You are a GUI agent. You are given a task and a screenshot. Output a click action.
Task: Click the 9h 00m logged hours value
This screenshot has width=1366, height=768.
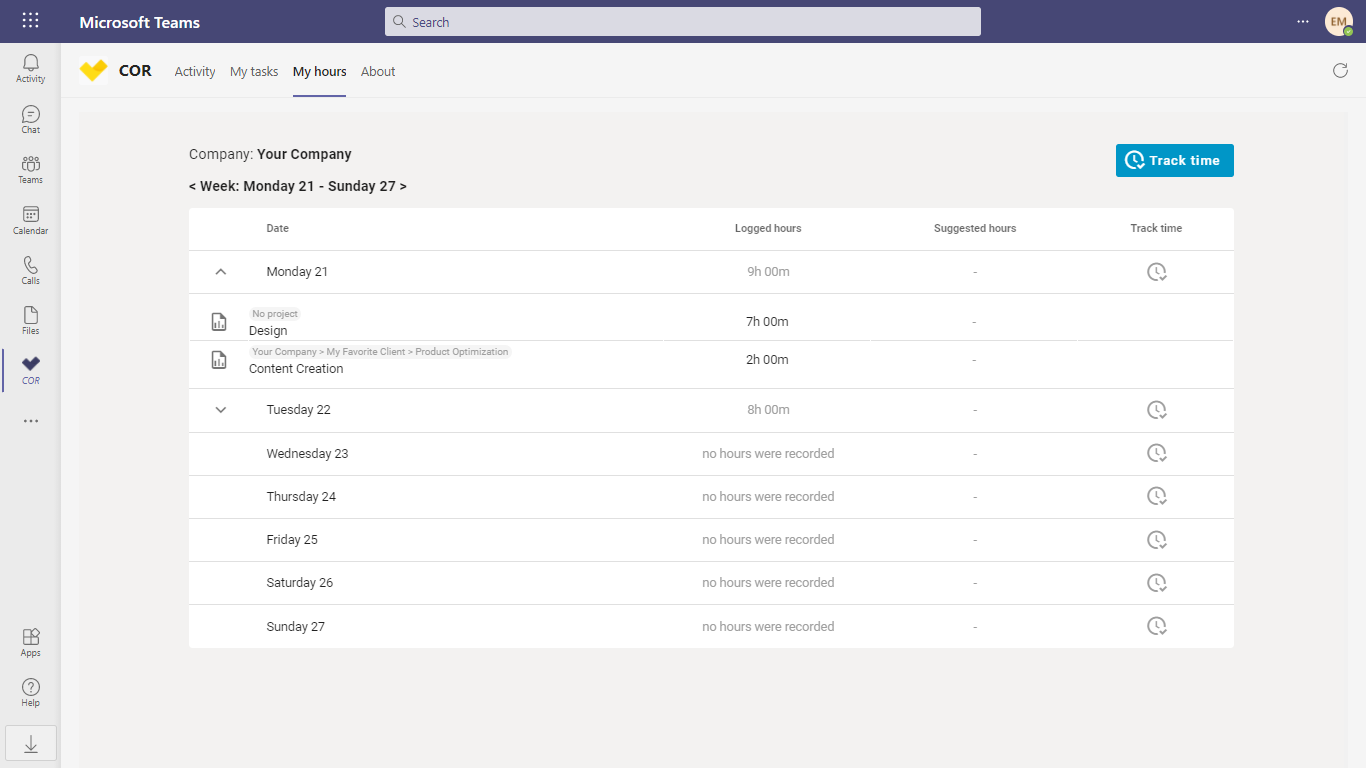pyautogui.click(x=768, y=272)
